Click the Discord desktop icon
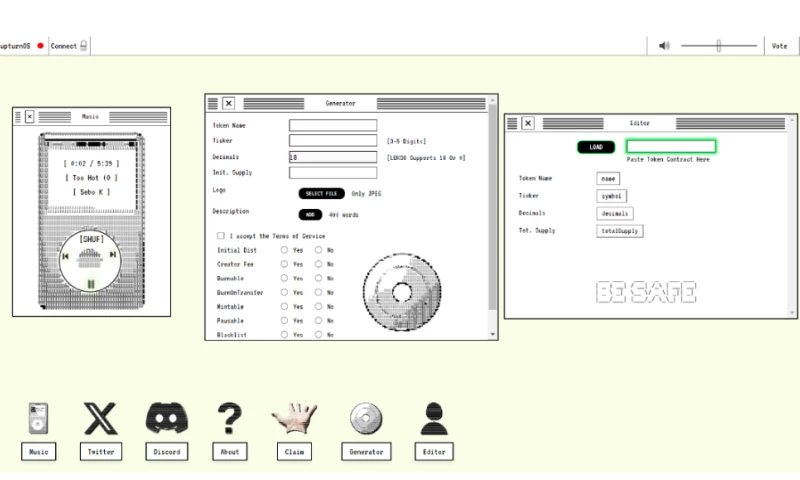800x480 pixels. [167, 419]
